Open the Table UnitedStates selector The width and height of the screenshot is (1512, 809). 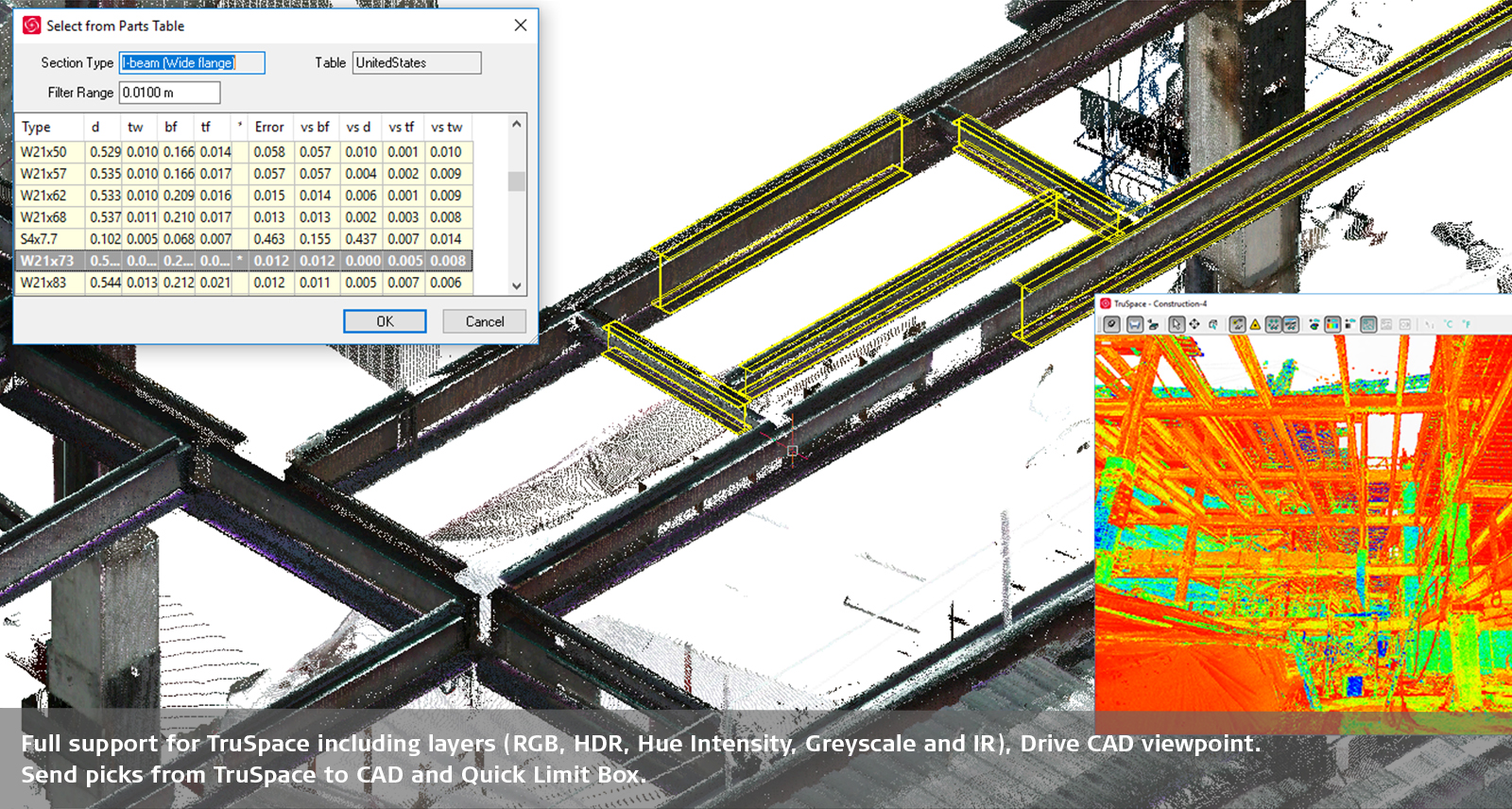(x=416, y=63)
